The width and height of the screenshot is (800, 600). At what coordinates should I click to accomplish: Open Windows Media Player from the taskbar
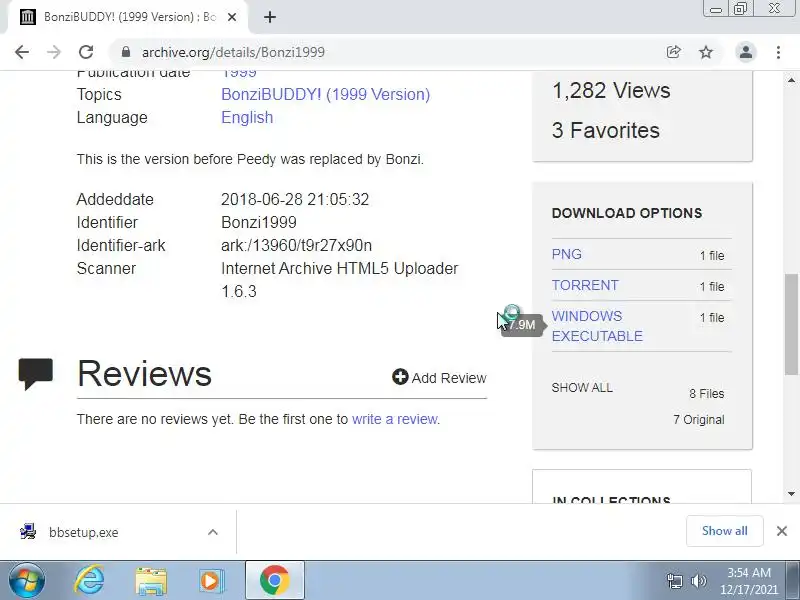pyautogui.click(x=211, y=581)
